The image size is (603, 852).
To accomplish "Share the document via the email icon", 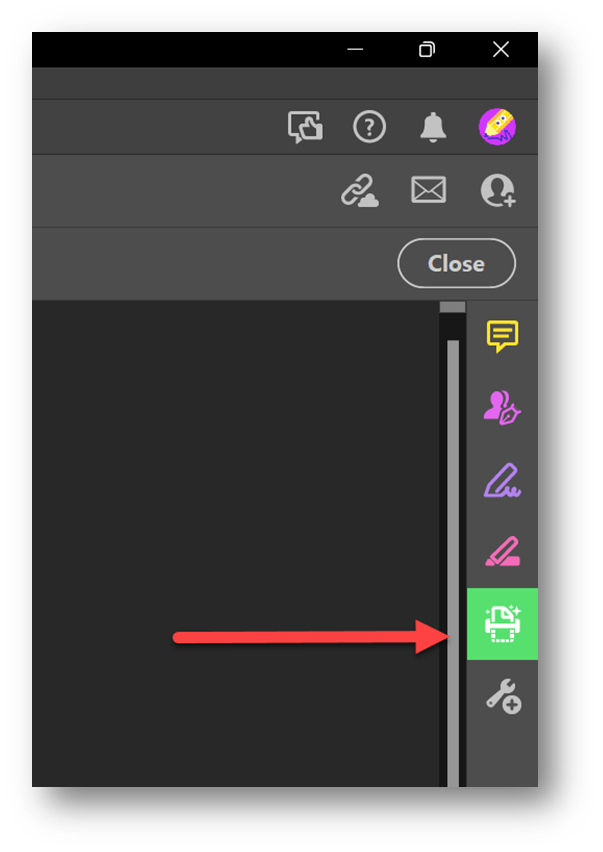I will point(428,190).
